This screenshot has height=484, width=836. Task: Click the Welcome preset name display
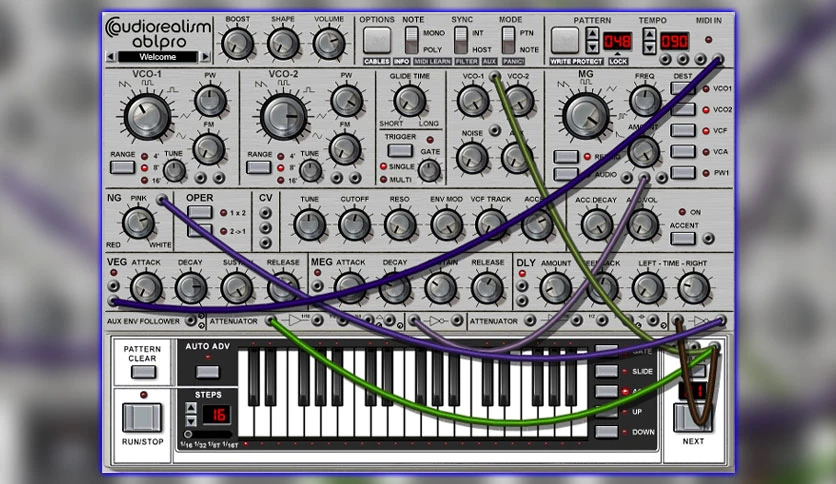(158, 57)
